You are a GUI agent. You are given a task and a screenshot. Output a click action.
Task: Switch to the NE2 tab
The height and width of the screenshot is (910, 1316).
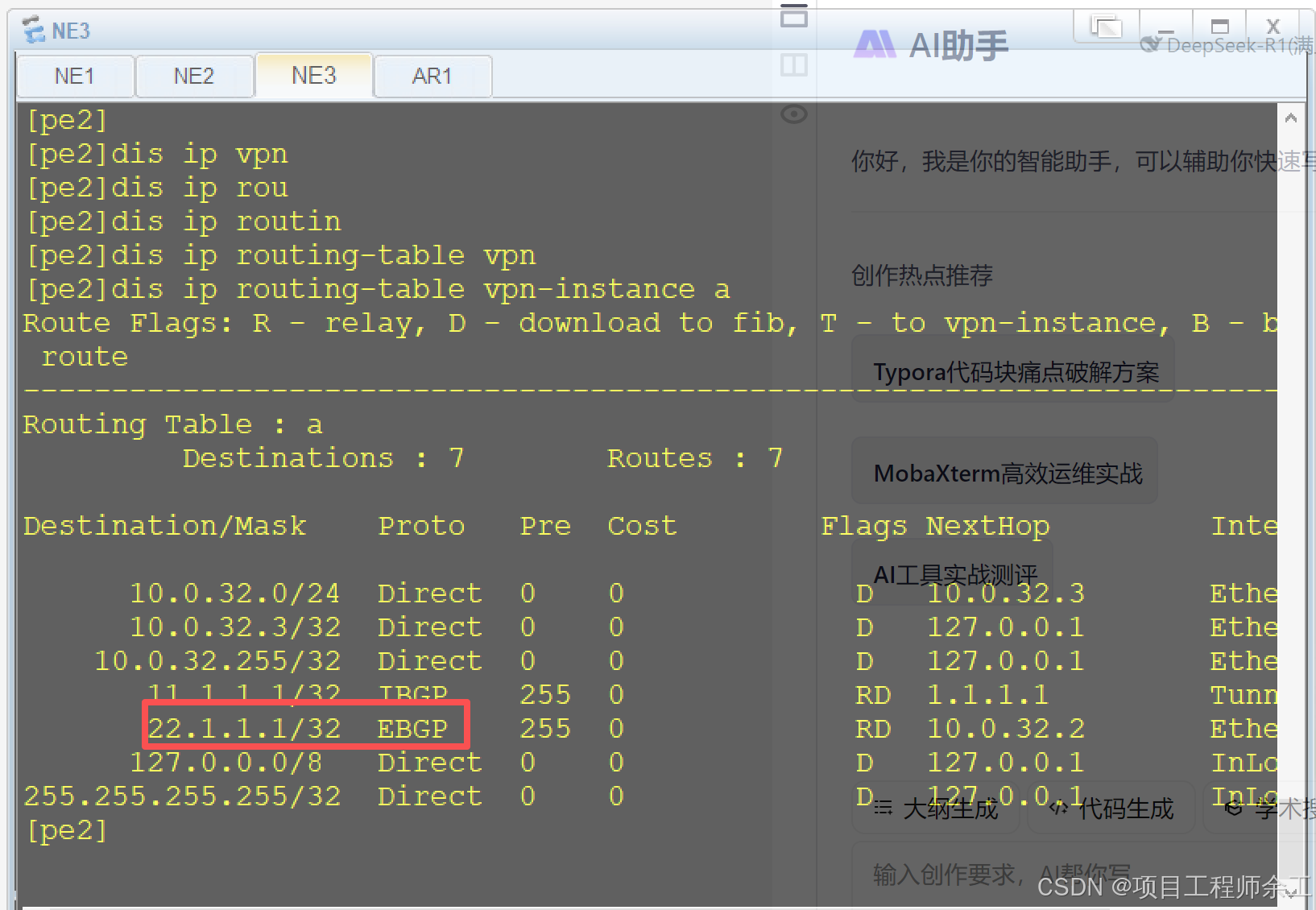click(x=194, y=77)
